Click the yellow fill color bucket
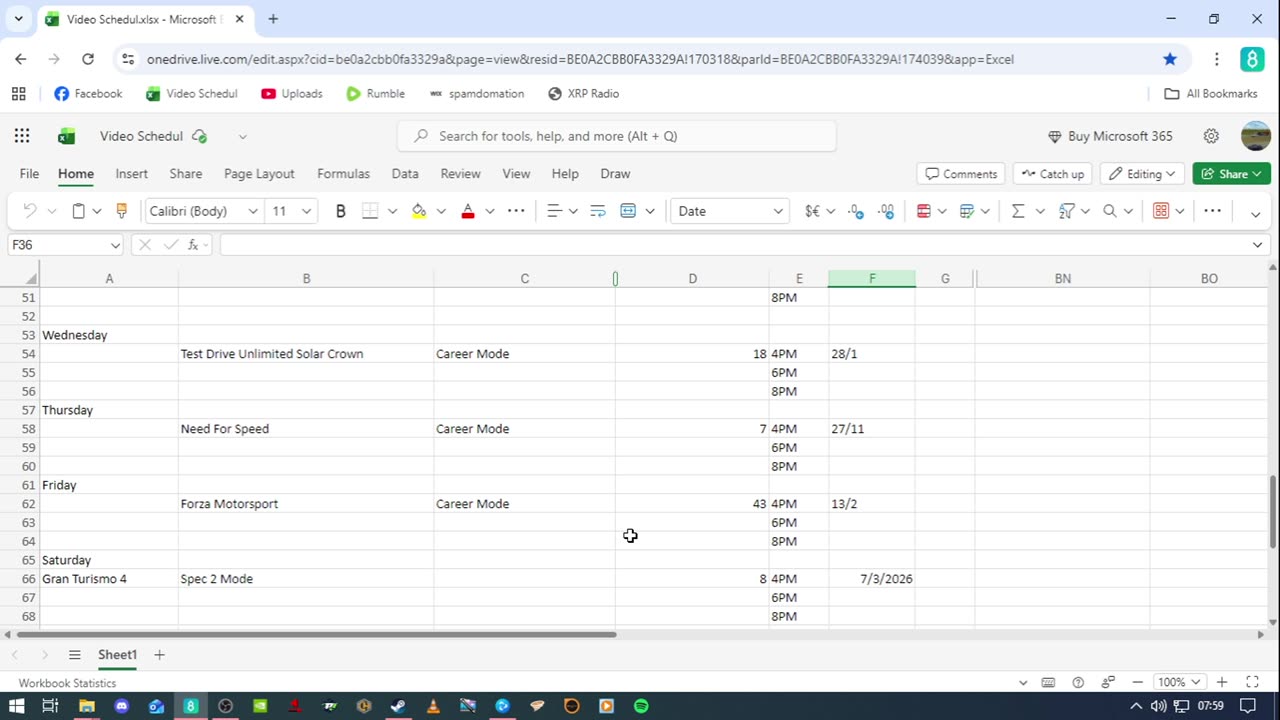The width and height of the screenshot is (1280, 720). click(x=419, y=211)
